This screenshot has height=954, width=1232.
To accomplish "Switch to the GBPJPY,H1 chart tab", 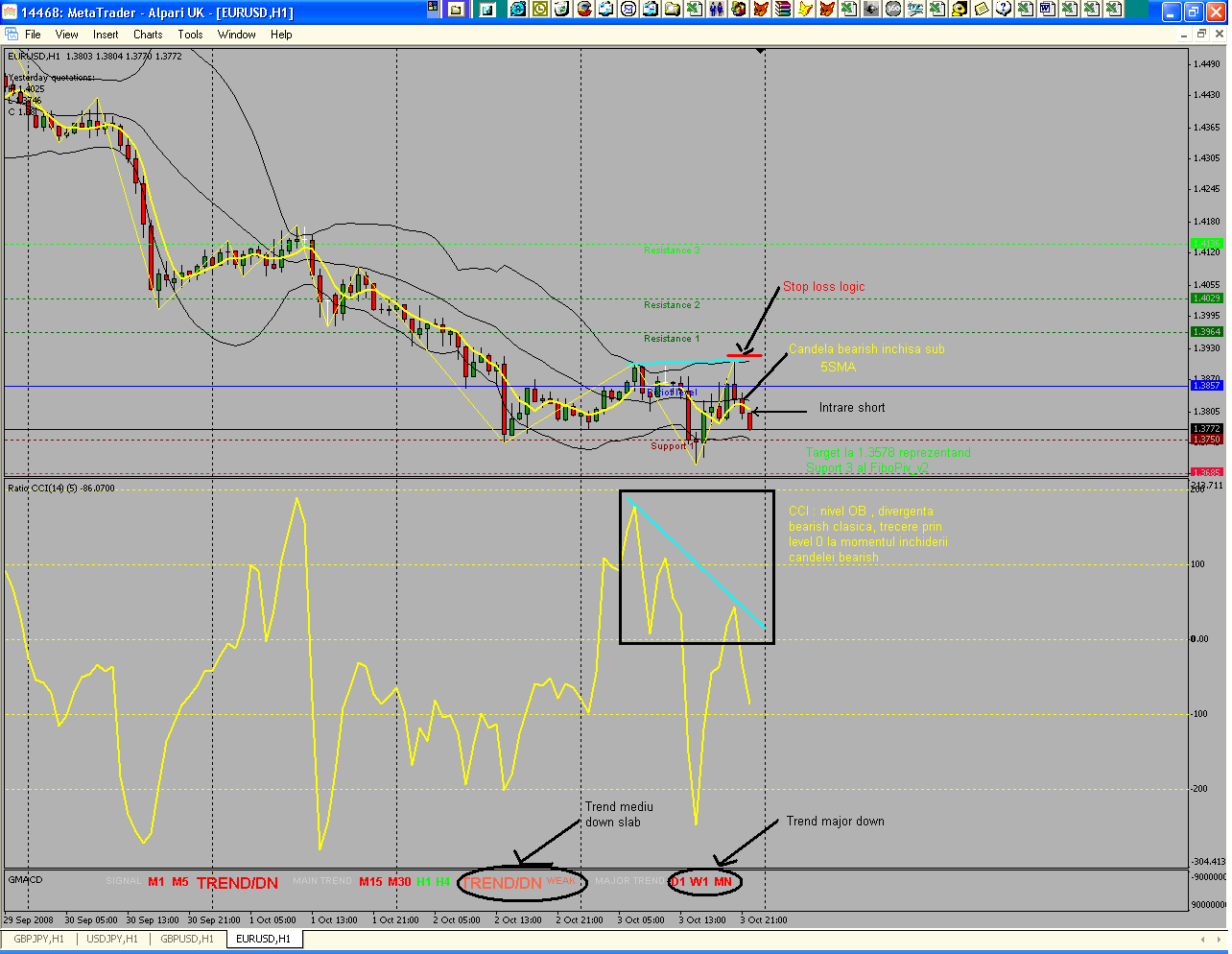I will pyautogui.click(x=38, y=939).
